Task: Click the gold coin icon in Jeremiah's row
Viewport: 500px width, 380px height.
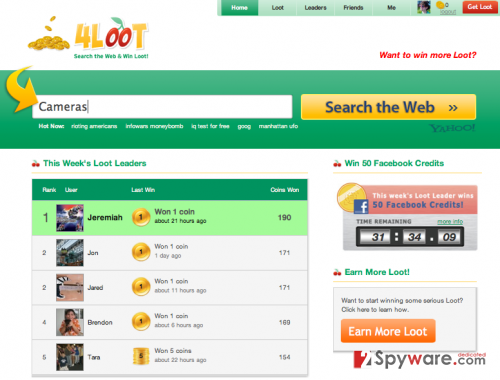Action: click(x=141, y=217)
